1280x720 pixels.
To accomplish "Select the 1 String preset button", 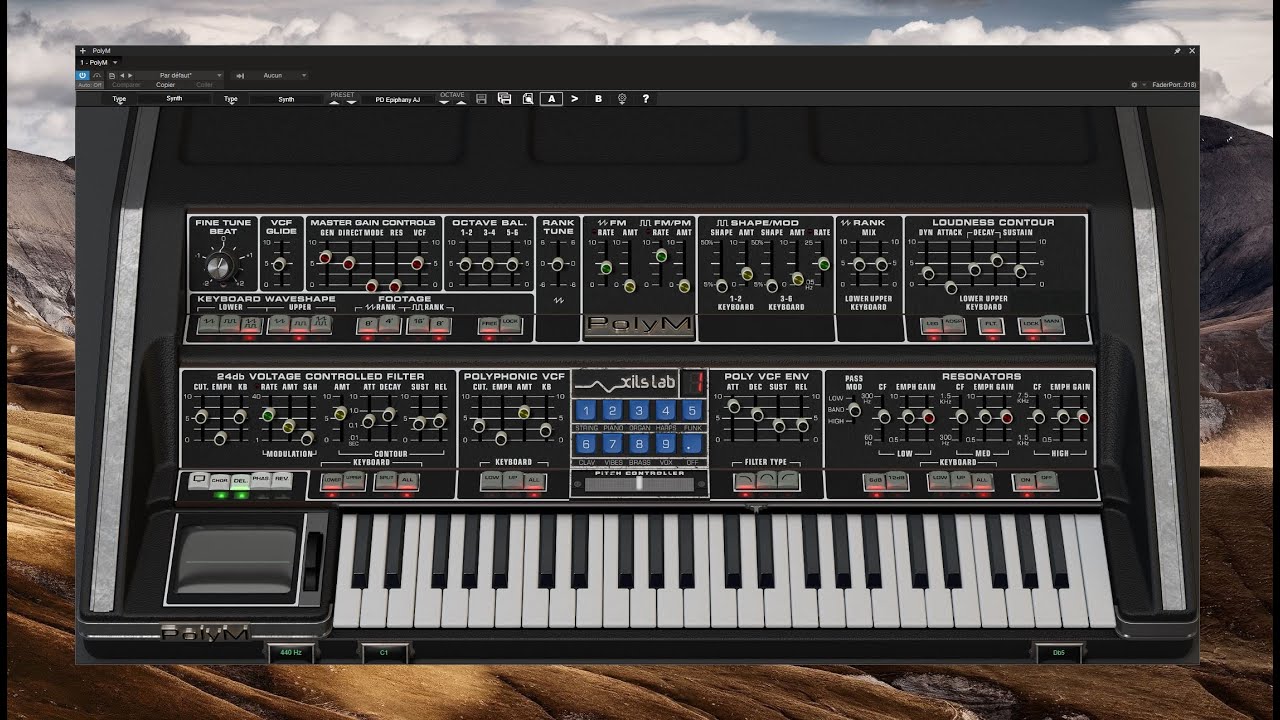I will coord(586,411).
